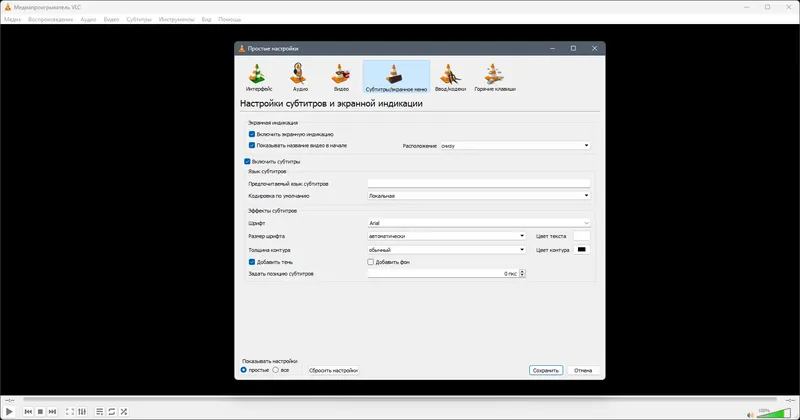Click the Сбросить настройки button

click(x=333, y=370)
